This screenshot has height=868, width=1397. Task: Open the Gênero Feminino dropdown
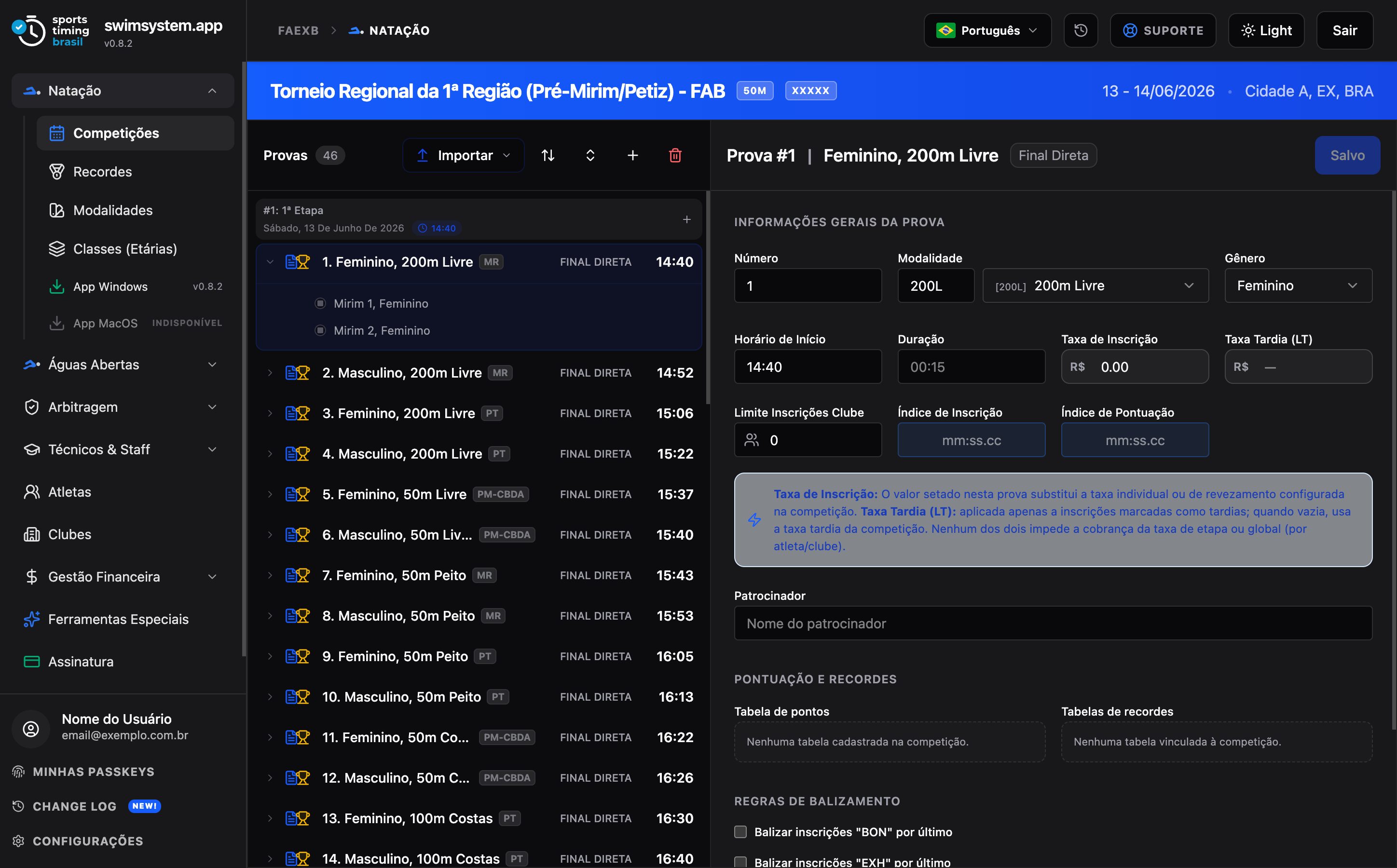point(1298,285)
